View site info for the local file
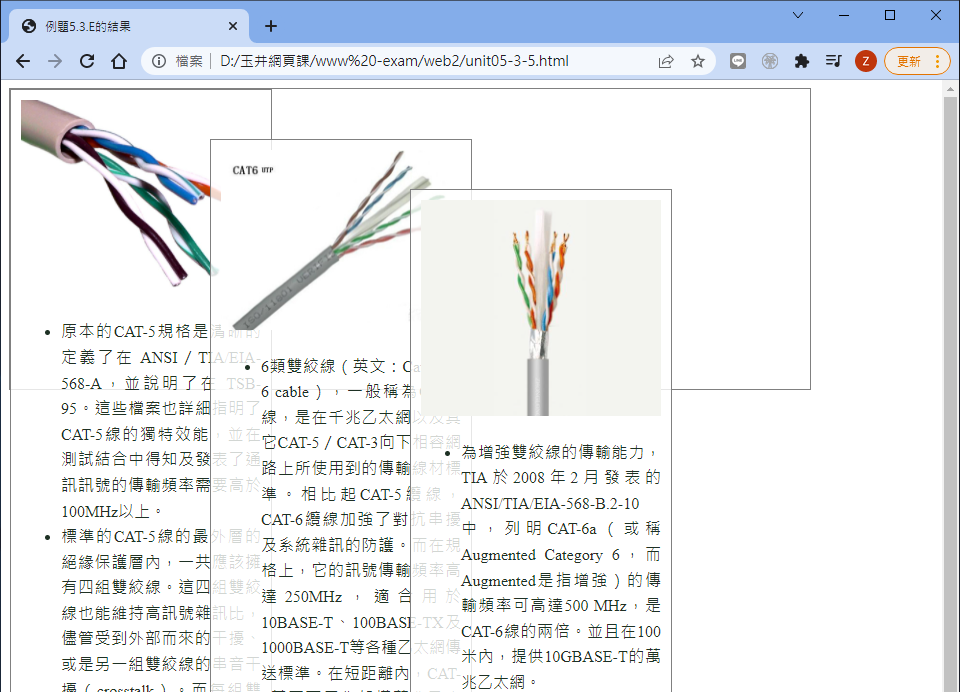The height and width of the screenshot is (692, 960). coord(159,61)
